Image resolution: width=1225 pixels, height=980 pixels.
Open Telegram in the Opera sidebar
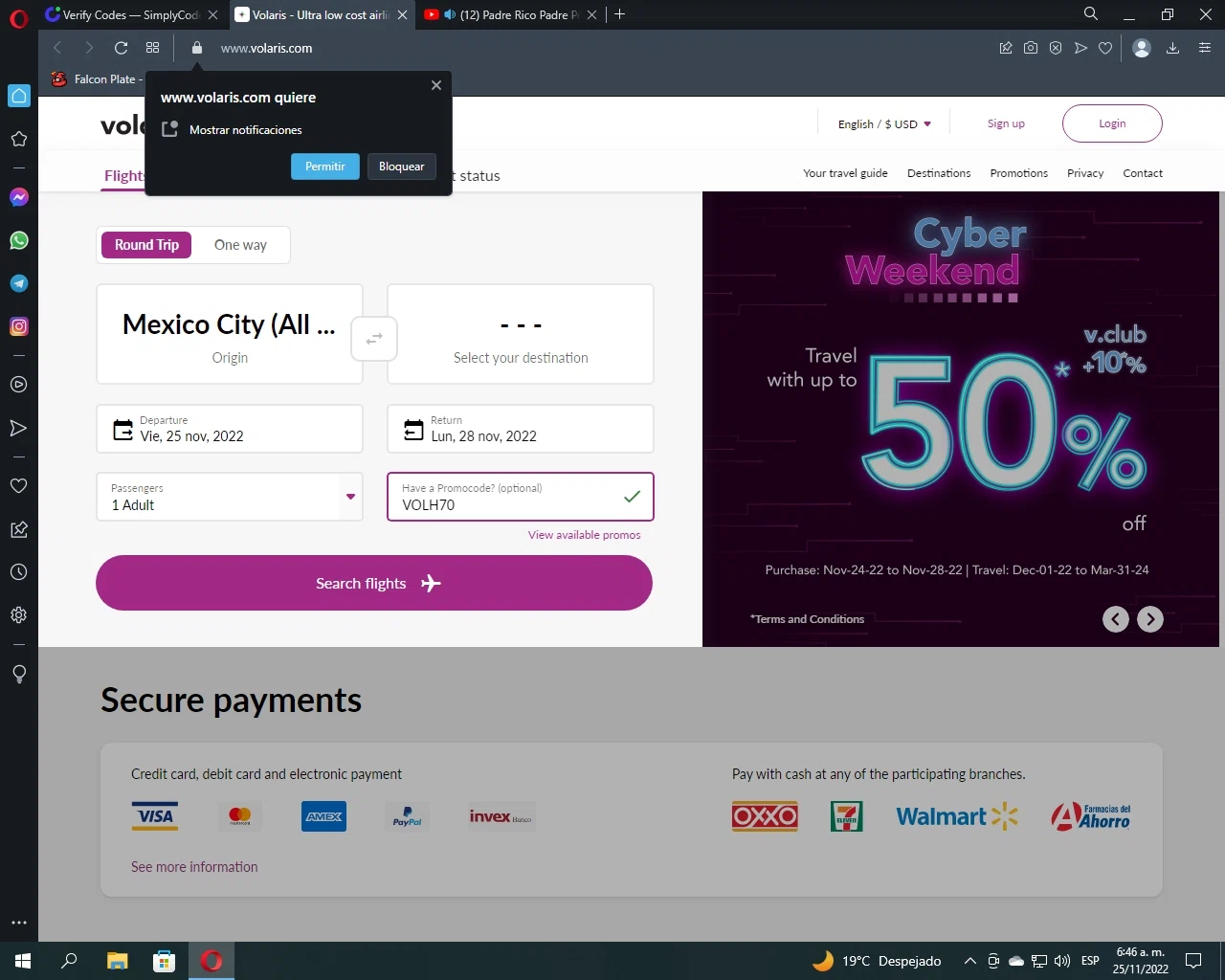click(18, 283)
